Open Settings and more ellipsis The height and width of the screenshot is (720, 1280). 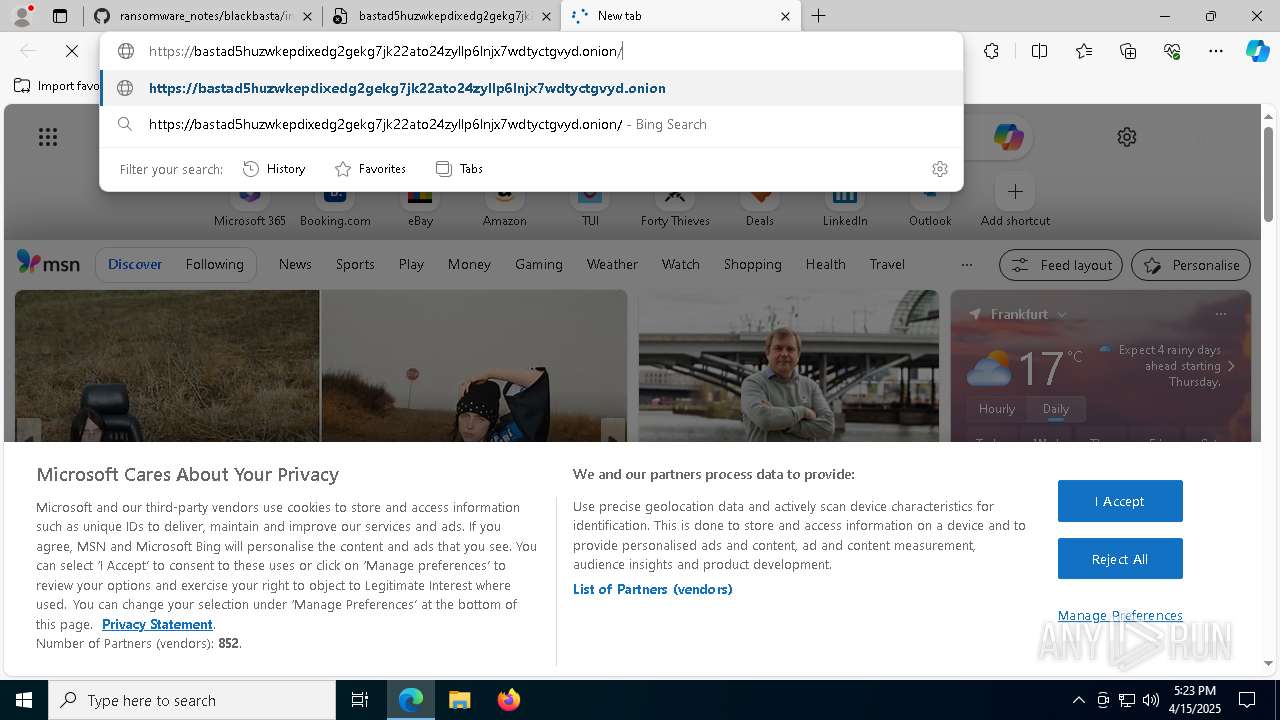coord(1216,51)
